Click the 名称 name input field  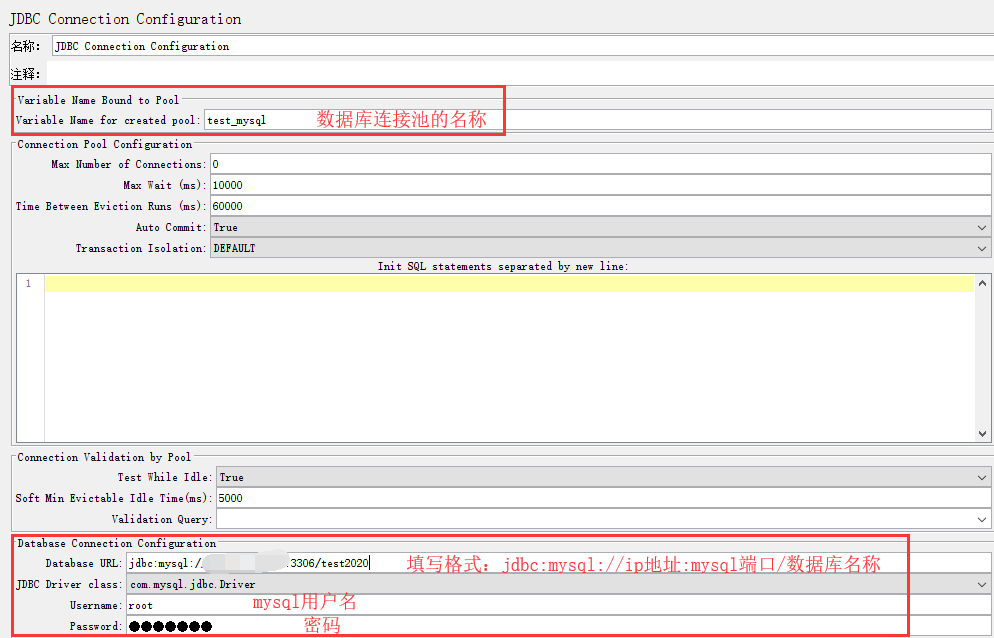point(520,46)
